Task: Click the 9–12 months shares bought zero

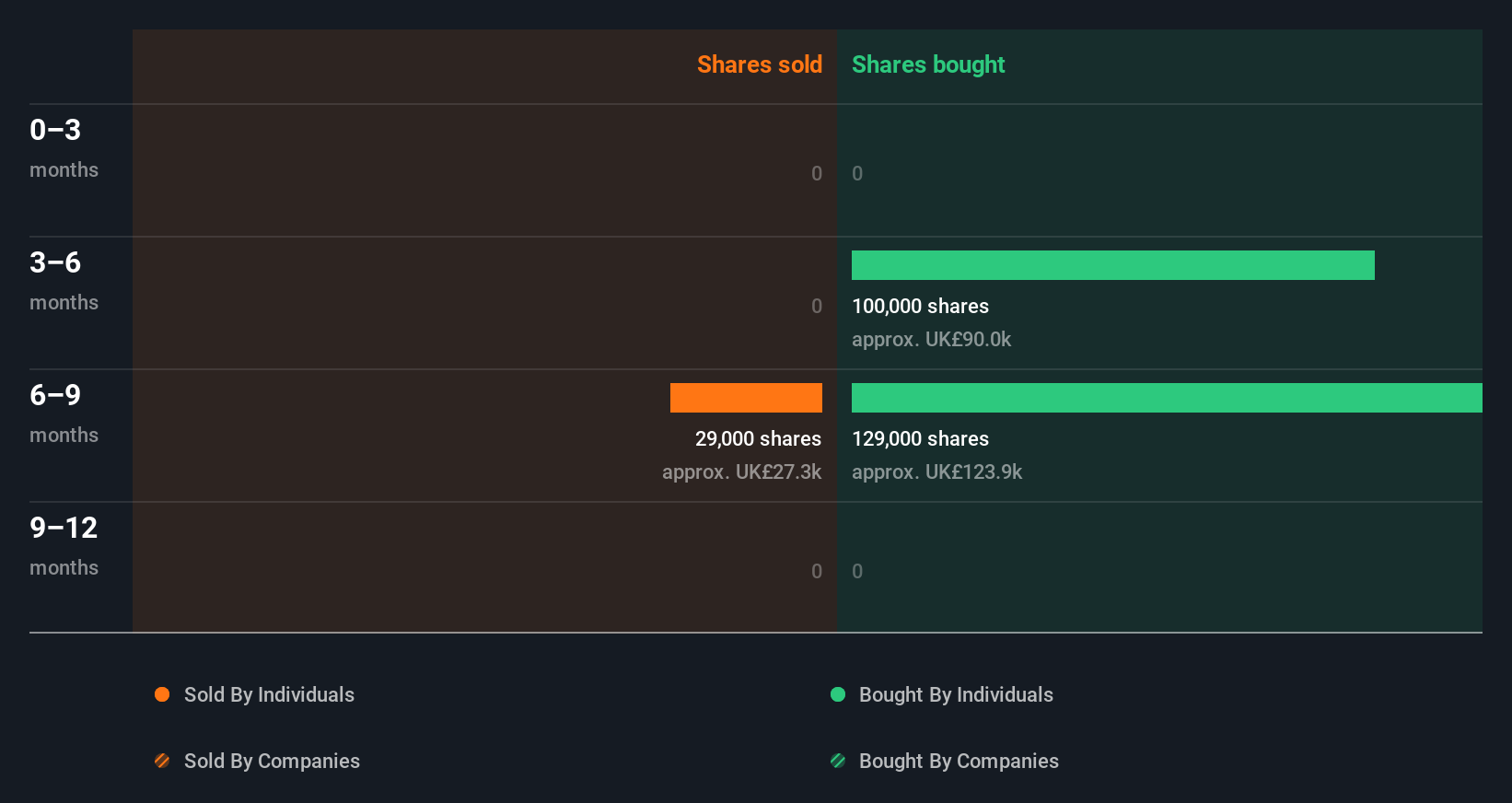Action: (857, 571)
